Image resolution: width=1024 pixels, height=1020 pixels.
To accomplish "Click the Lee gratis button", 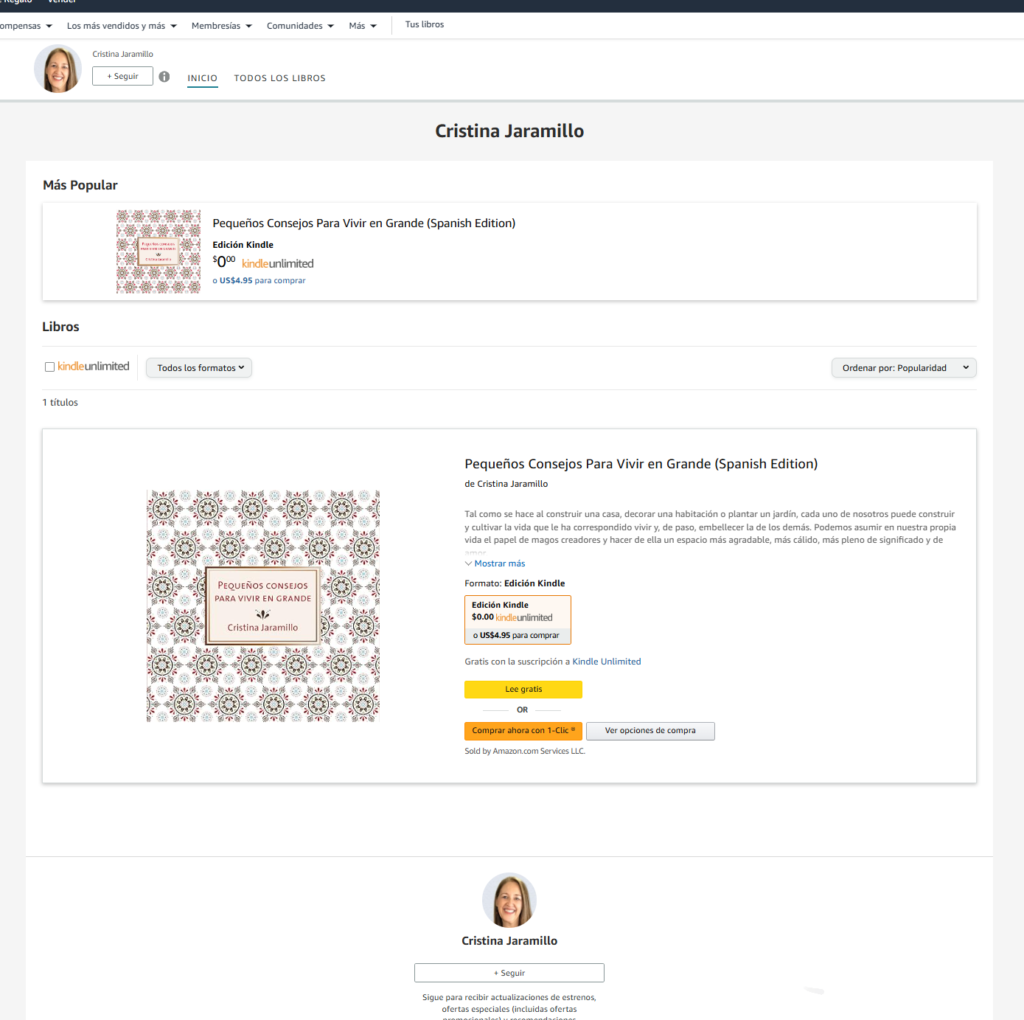I will (523, 690).
